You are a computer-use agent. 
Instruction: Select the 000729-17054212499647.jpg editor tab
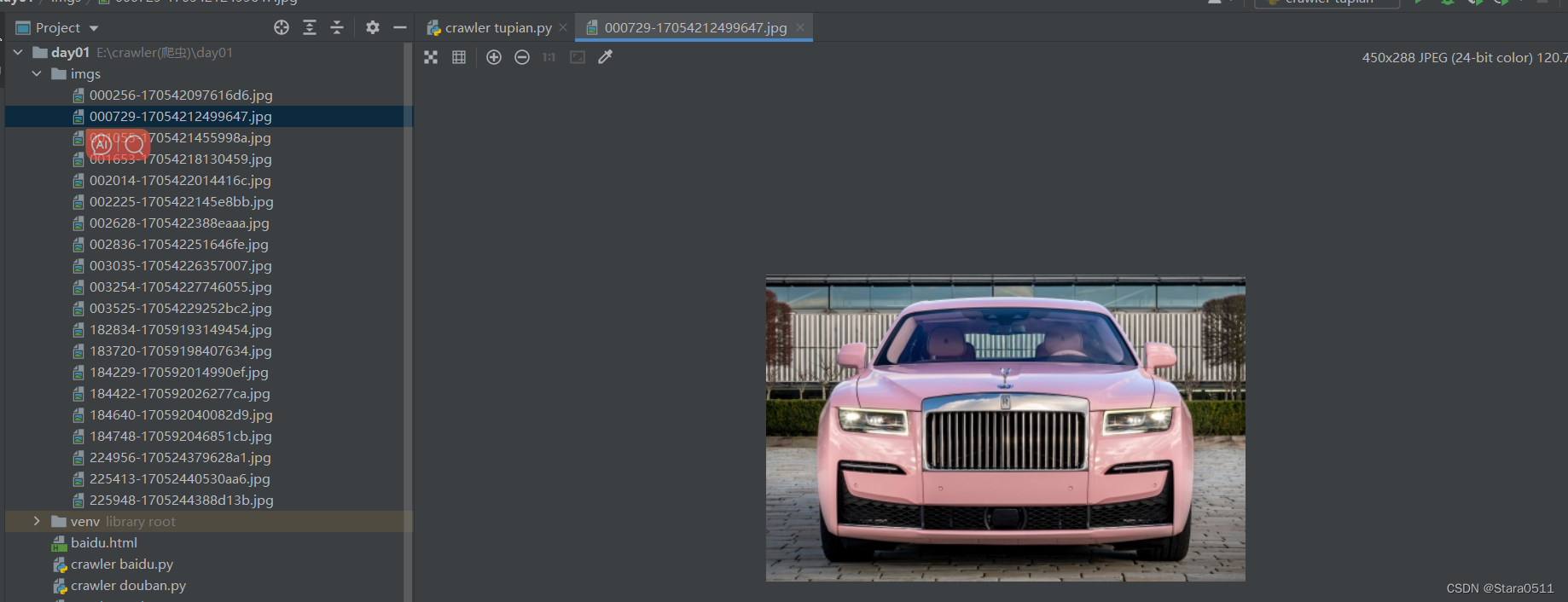tap(695, 28)
